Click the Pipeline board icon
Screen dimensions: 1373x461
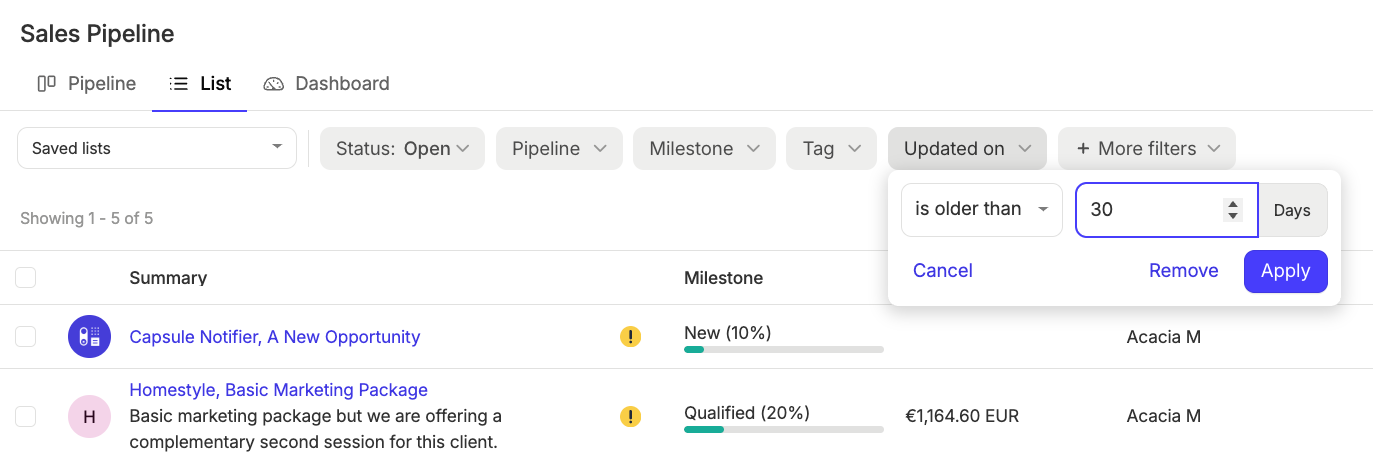pyautogui.click(x=46, y=84)
